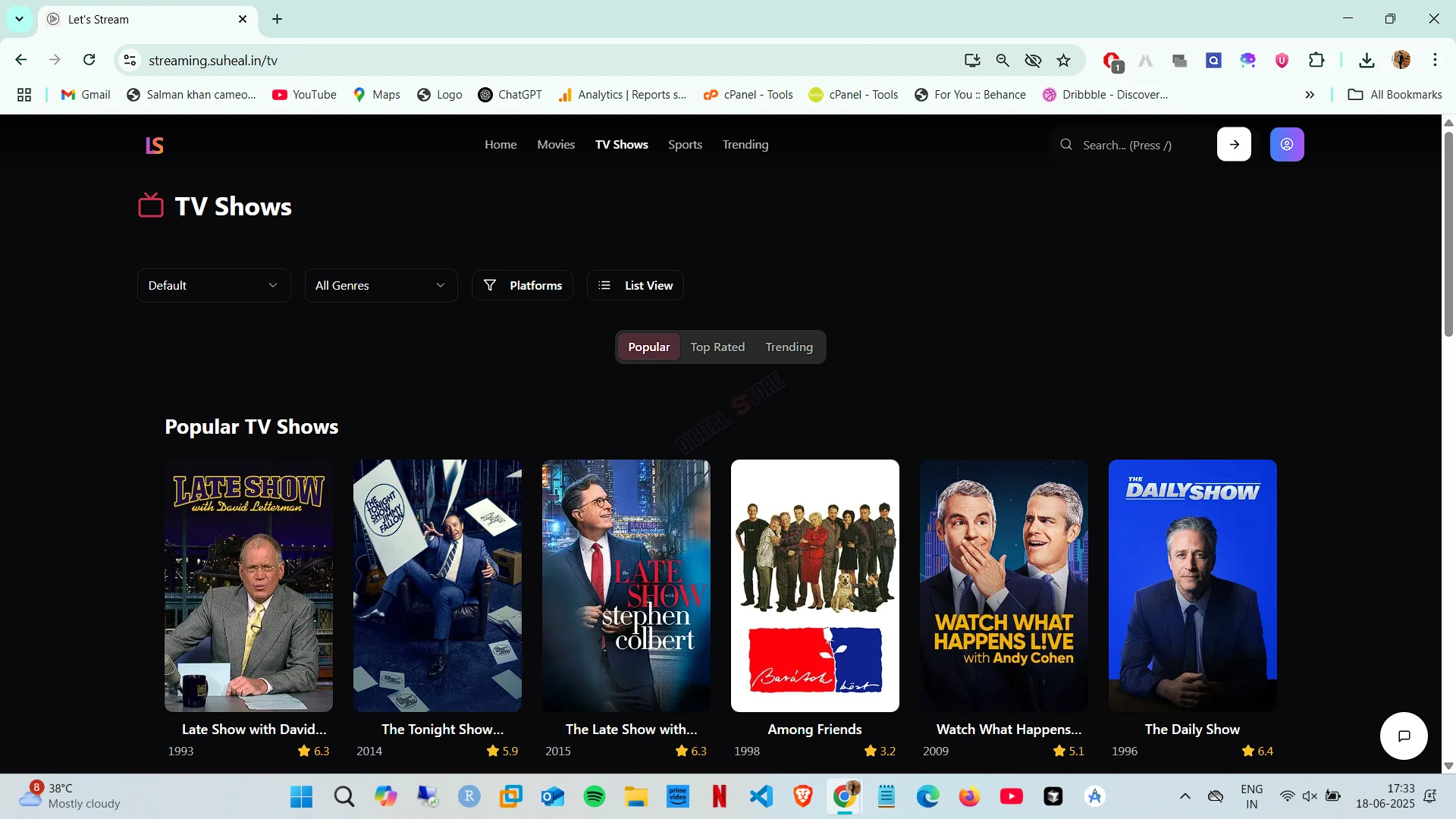Open the ChatGPT bookmark

pyautogui.click(x=510, y=95)
